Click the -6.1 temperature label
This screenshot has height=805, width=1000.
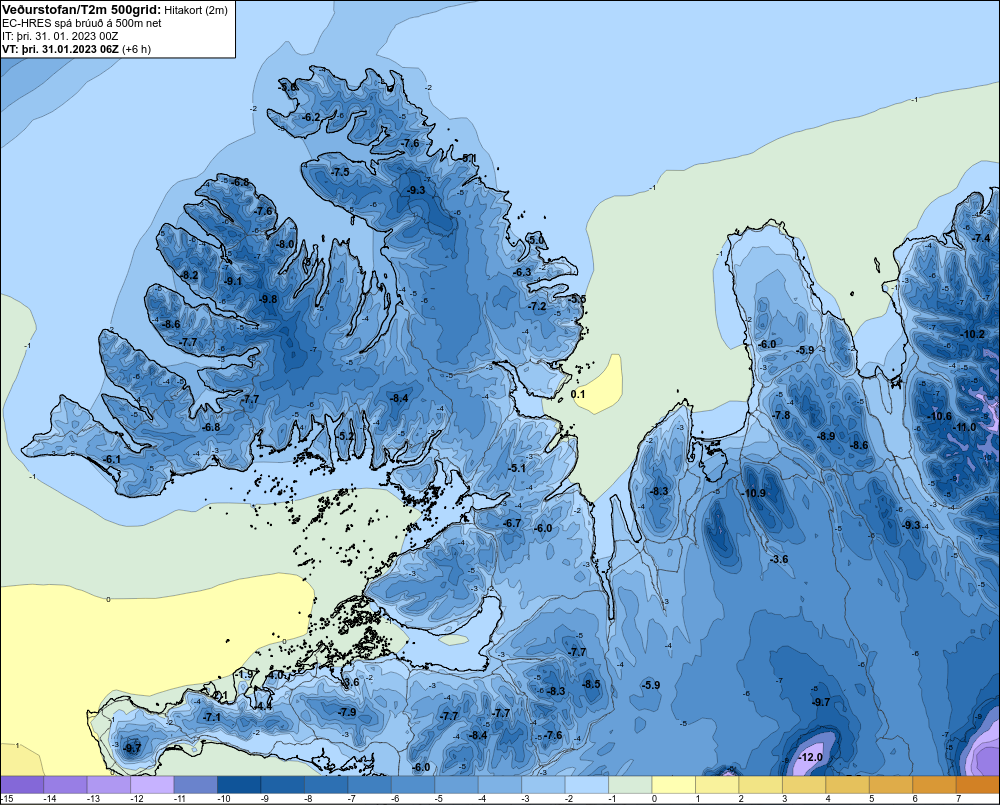(112, 459)
